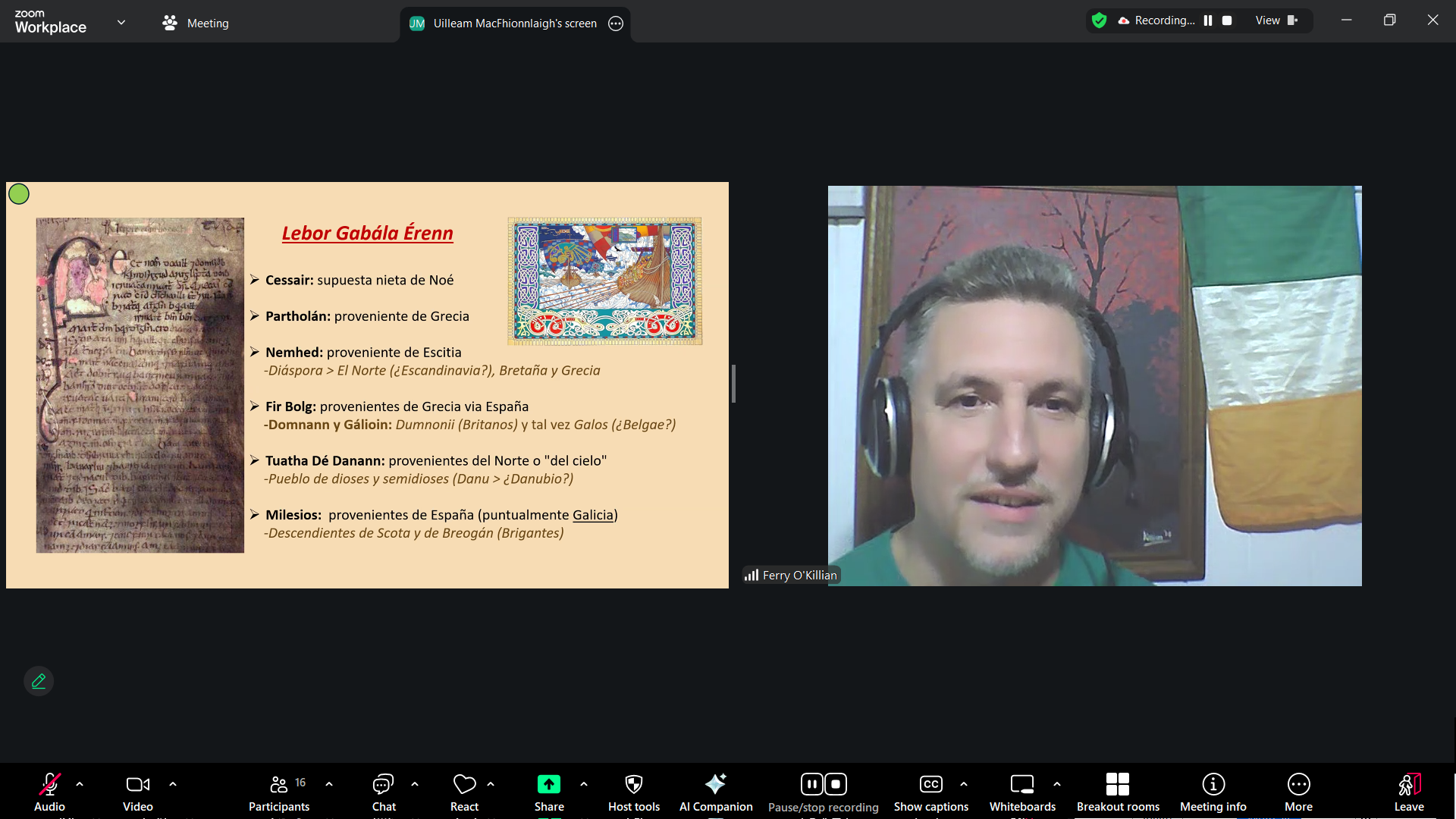Expand the arrow next to Share
1456x819 pixels.
tap(584, 784)
